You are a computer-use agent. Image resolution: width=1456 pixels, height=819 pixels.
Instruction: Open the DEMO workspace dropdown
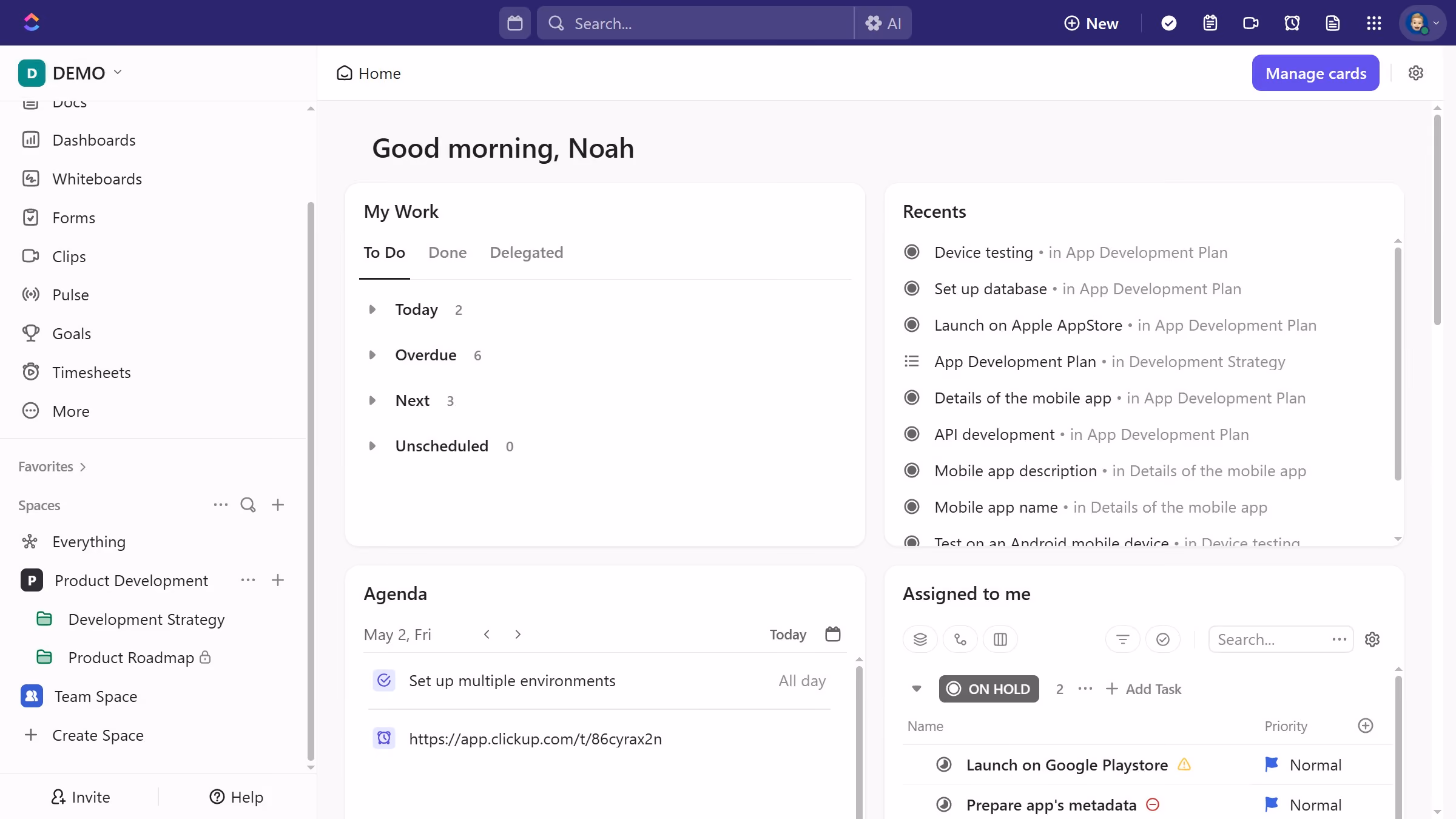pos(70,73)
